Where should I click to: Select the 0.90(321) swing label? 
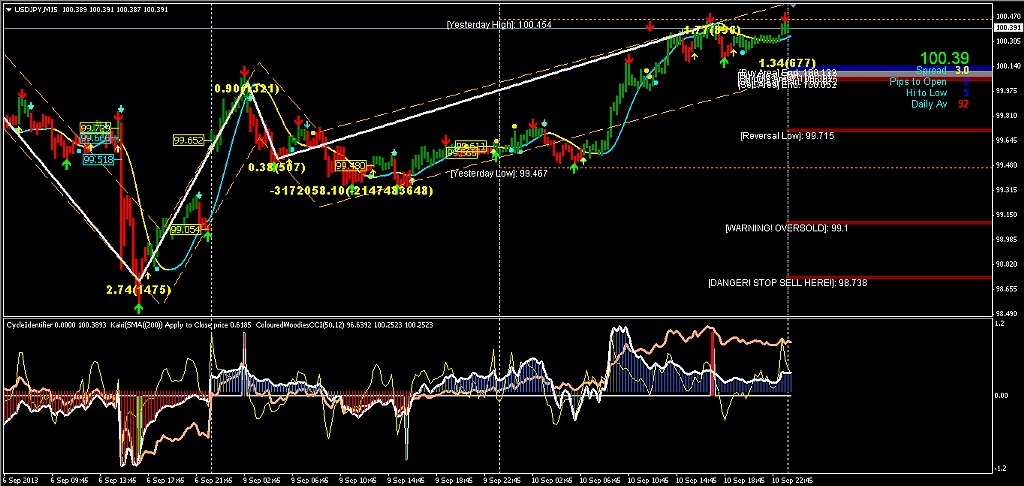click(246, 88)
